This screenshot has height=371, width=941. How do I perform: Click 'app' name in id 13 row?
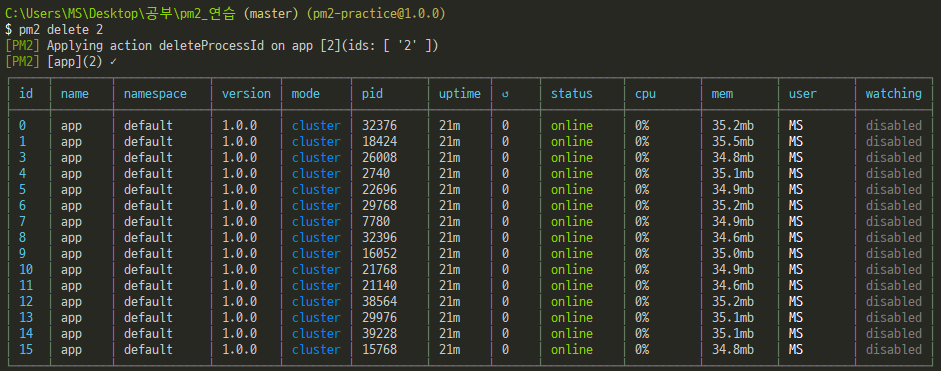click(71, 318)
